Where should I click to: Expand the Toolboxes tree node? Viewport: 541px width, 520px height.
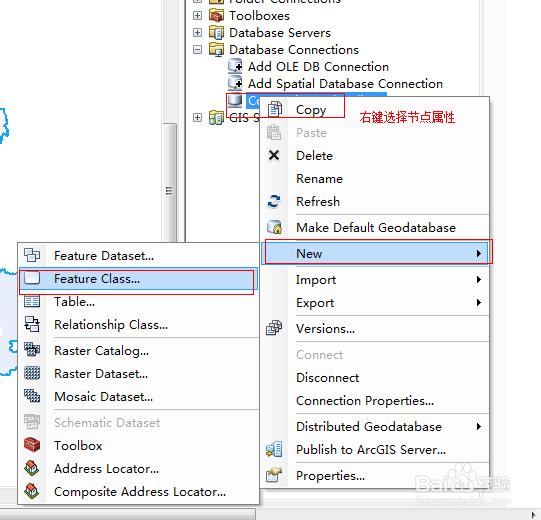pos(197,16)
